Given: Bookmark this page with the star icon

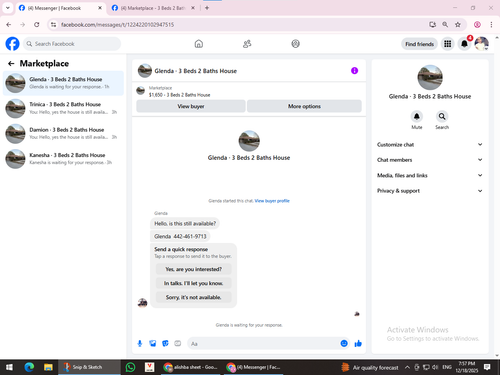Looking at the screenshot, I should point(458,24).
